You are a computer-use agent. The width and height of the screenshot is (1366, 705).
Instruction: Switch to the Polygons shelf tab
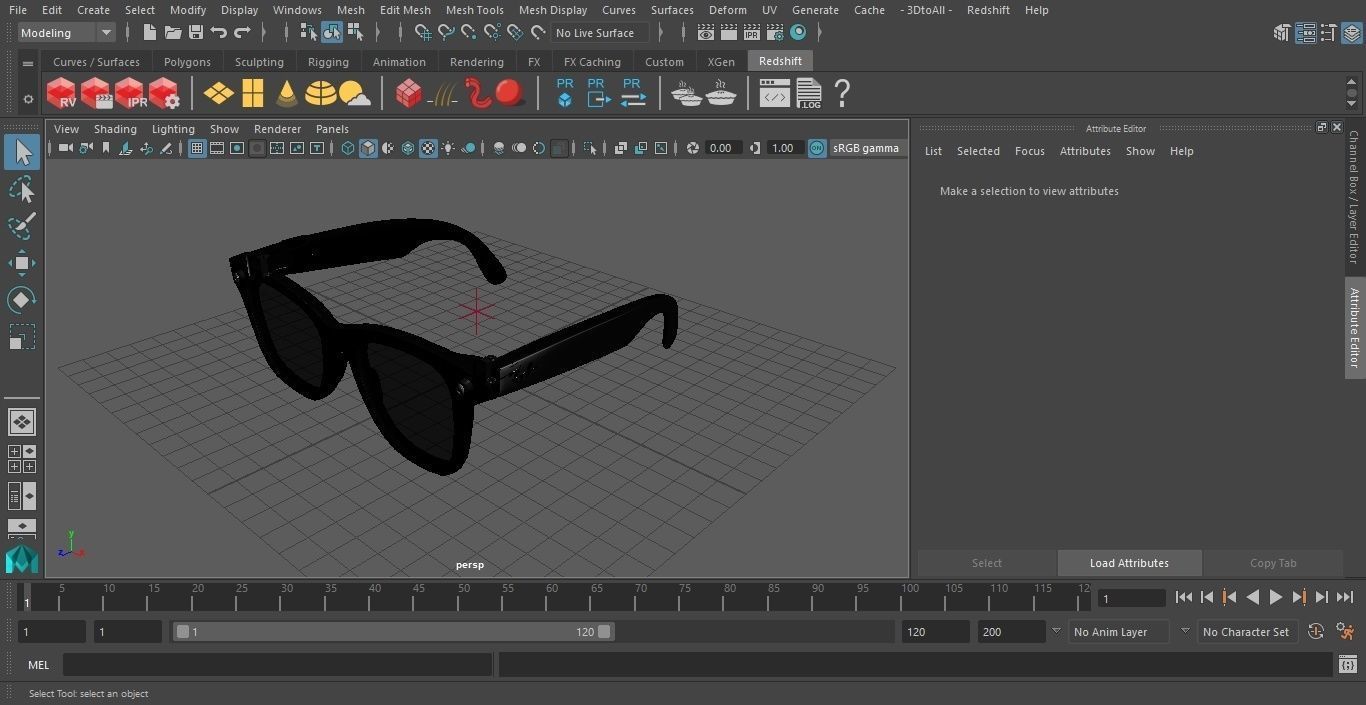[x=187, y=62]
